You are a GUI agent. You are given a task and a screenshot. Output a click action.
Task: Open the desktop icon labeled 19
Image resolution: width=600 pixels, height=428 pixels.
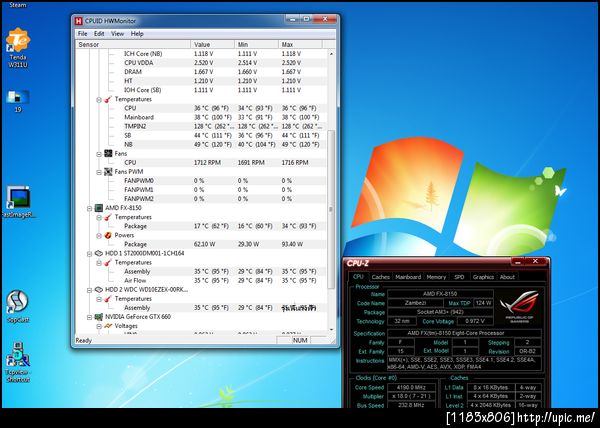coord(17,98)
